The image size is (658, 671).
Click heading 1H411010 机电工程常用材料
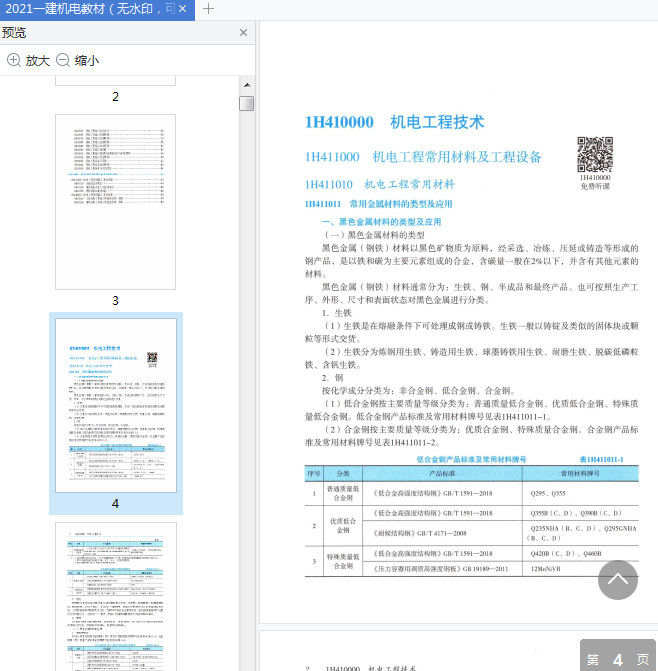point(379,184)
